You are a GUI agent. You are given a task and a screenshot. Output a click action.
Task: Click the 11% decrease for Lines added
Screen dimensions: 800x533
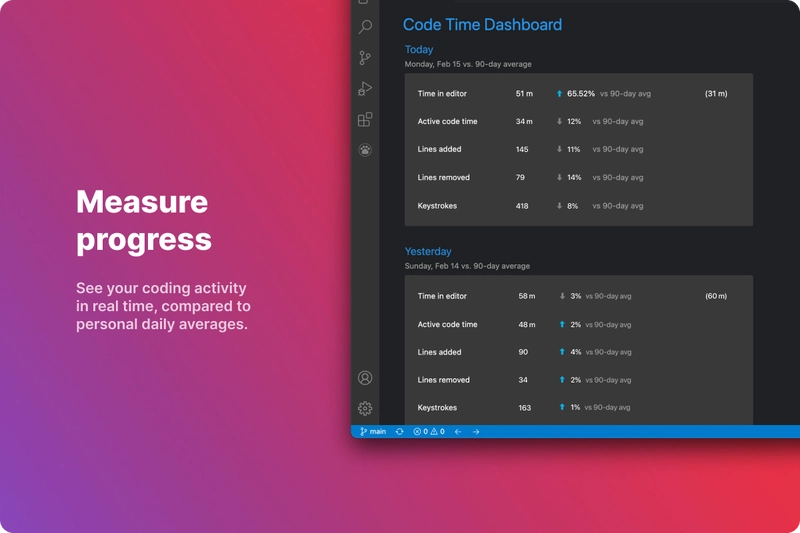coord(573,149)
